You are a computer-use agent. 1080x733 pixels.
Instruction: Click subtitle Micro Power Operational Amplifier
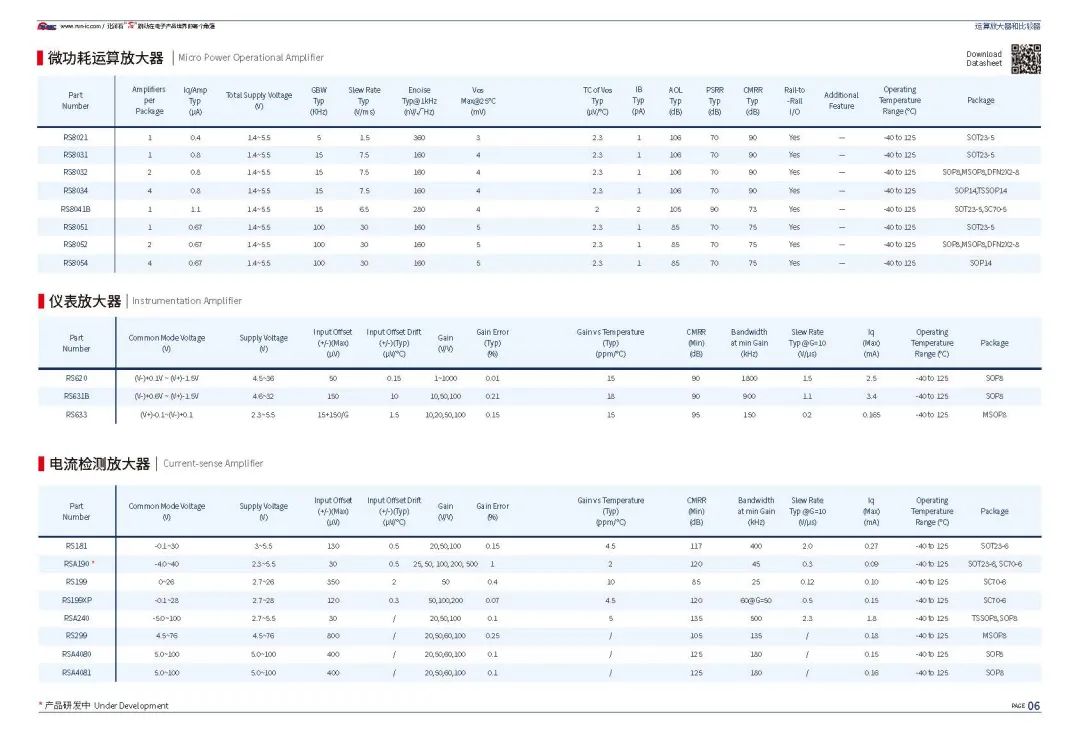point(251,58)
